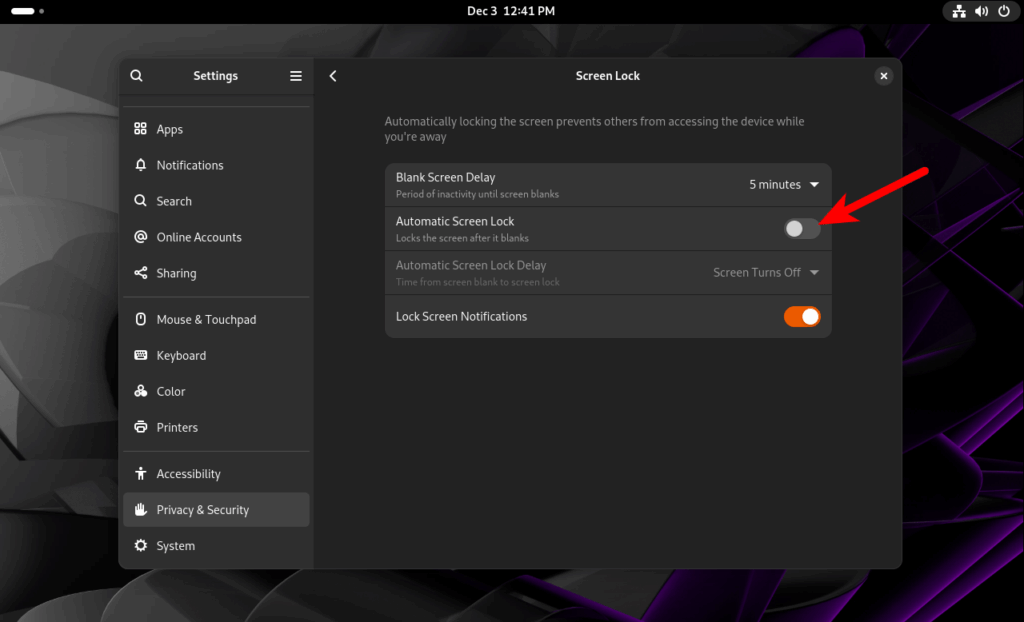The height and width of the screenshot is (622, 1024).
Task: Click the Sharing icon in sidebar
Action: (140, 272)
